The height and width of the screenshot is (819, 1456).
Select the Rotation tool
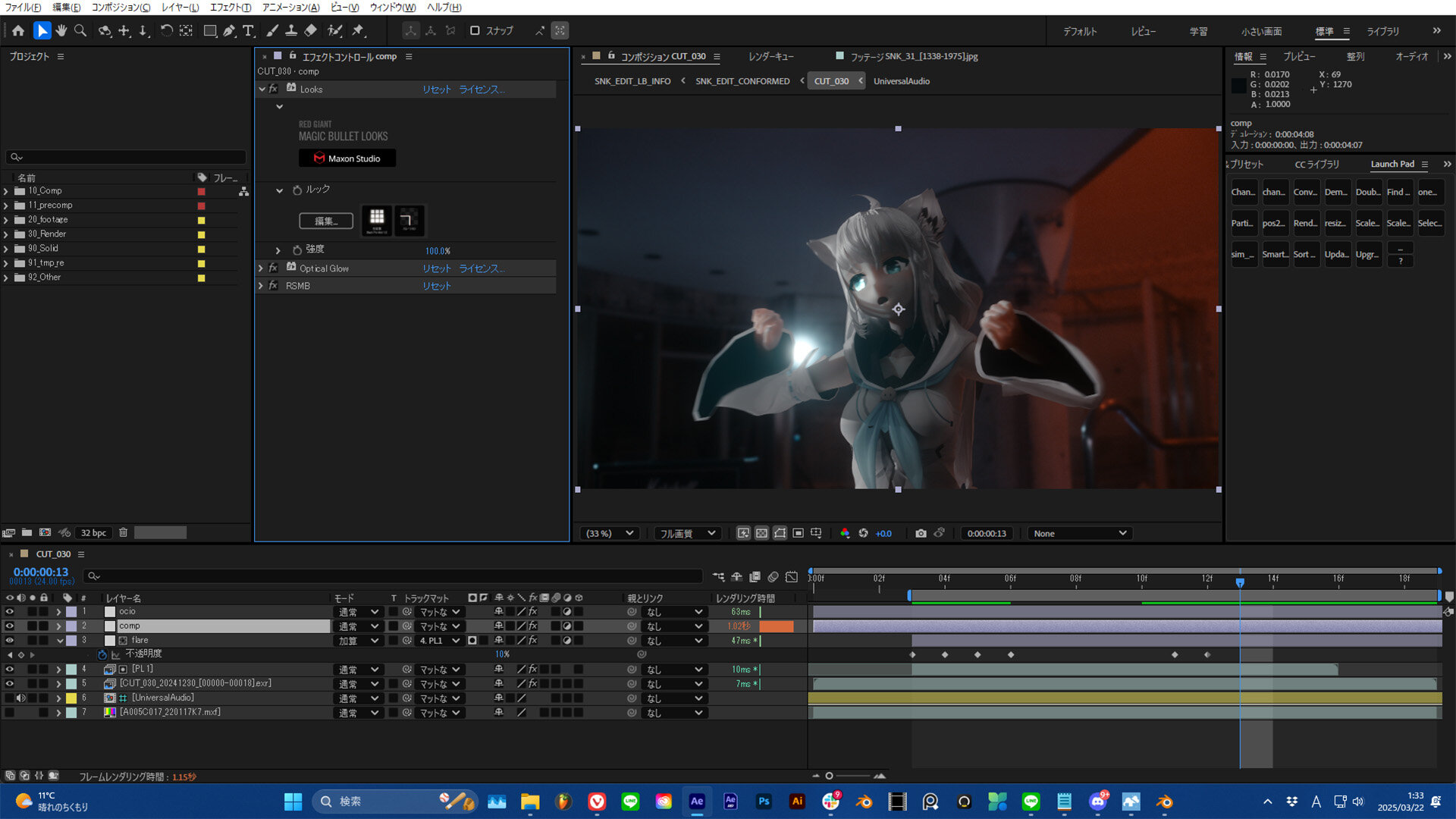coord(166,31)
